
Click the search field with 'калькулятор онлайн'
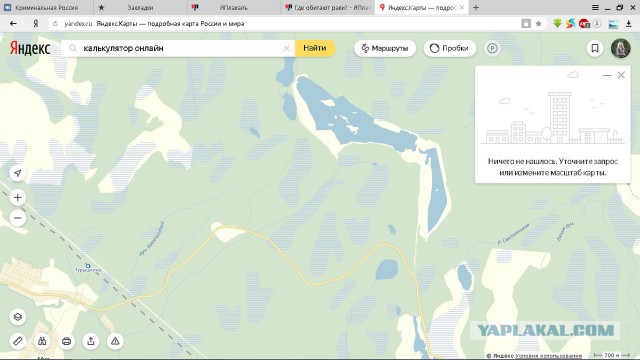coord(178,48)
